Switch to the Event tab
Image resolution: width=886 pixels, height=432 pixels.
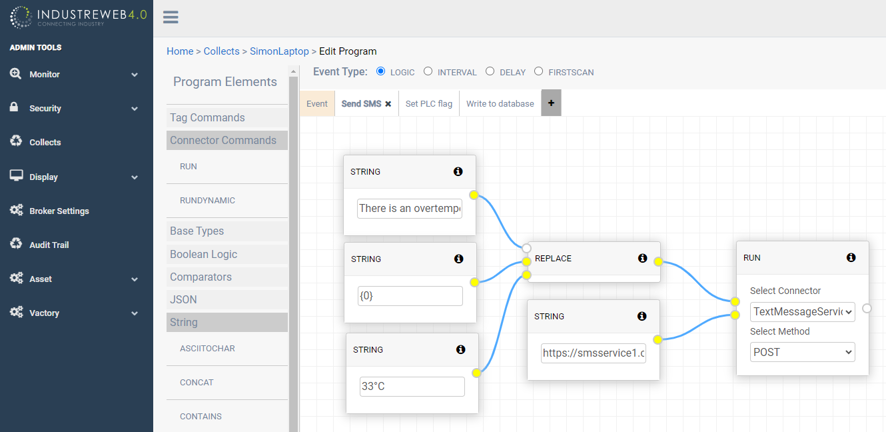317,103
